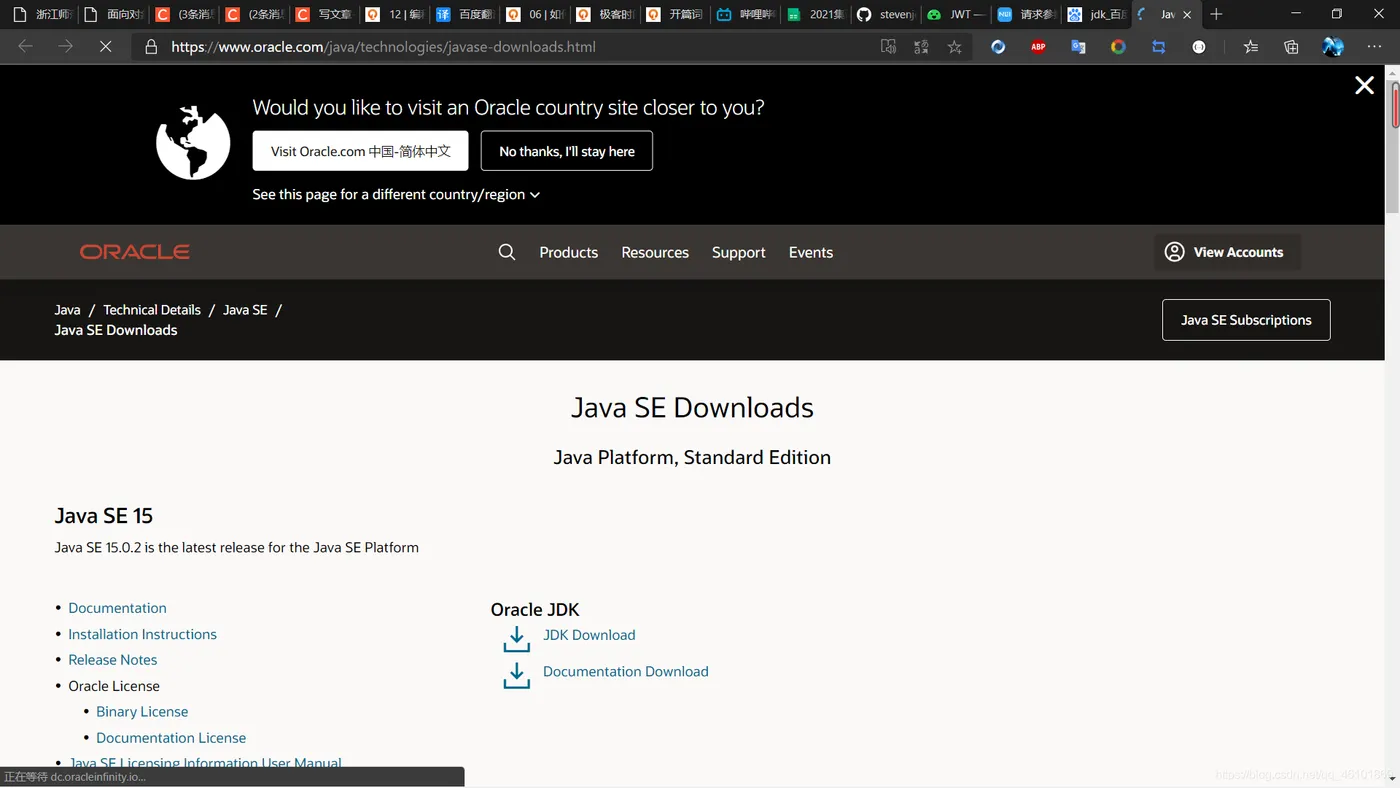Viewport: 1400px width, 788px height.
Task: Switch to the 百度翻译 tab
Action: click(x=465, y=14)
